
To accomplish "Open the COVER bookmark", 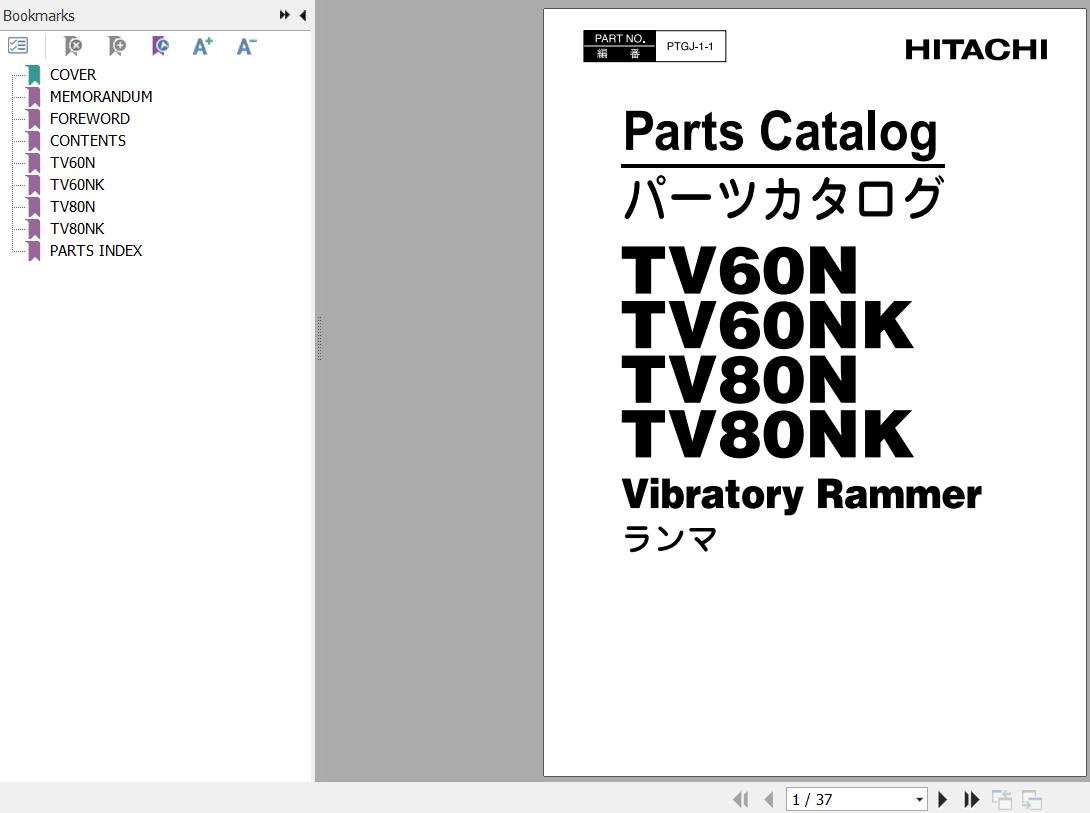I will click(73, 74).
